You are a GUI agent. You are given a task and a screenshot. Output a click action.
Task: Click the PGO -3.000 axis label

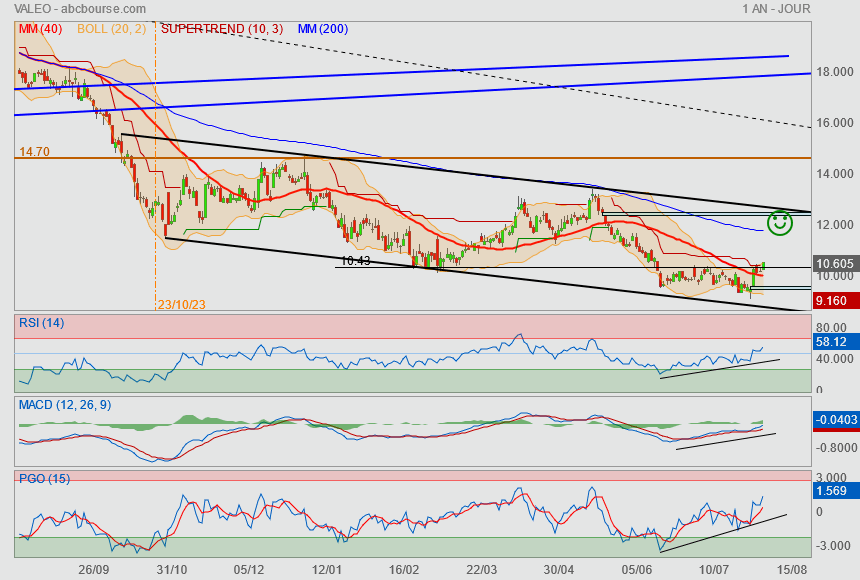(x=835, y=546)
